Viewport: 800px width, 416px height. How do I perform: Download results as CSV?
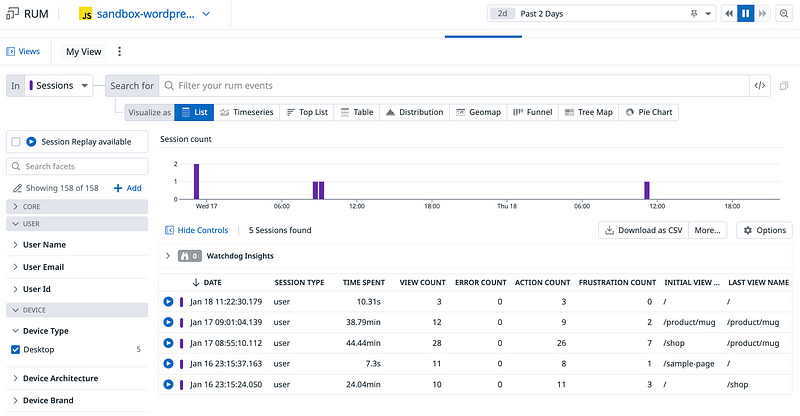point(643,230)
